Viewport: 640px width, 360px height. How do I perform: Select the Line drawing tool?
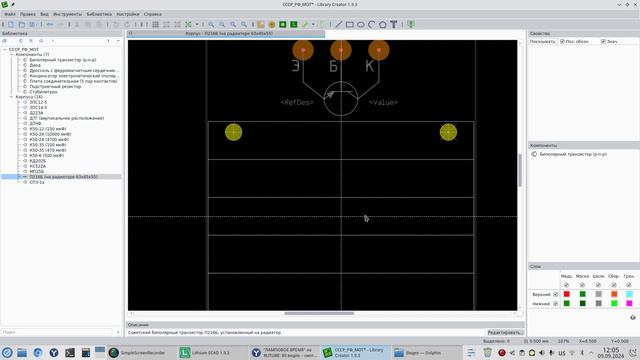tap(338, 24)
